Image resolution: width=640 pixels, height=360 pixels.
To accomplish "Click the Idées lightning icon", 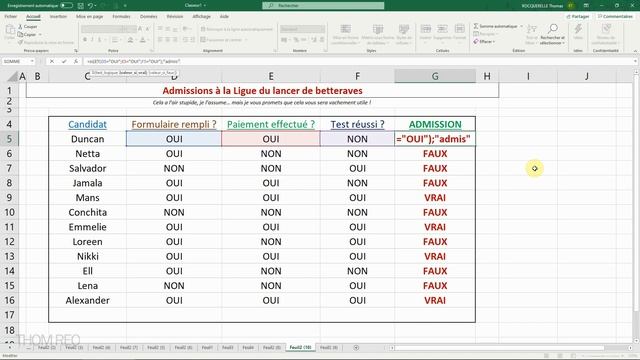I will click(578, 29).
